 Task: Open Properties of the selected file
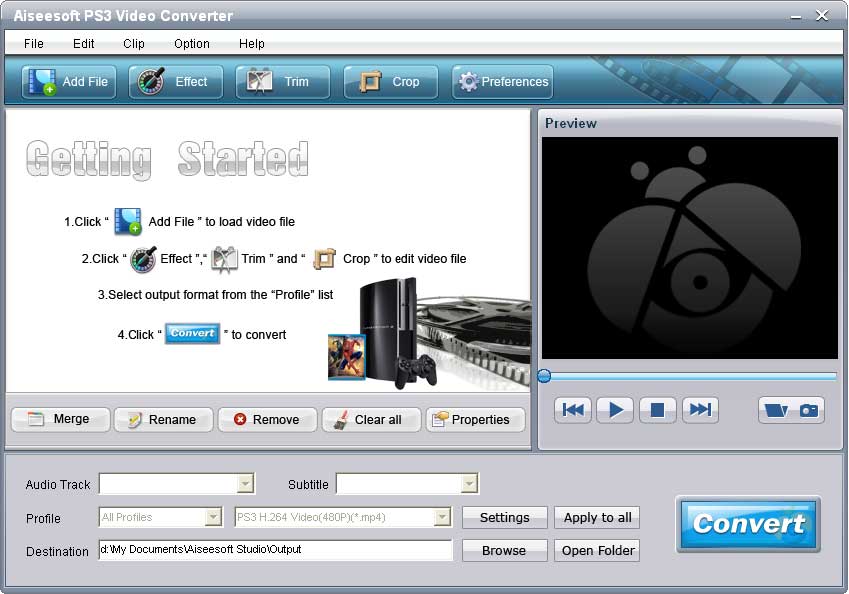tap(475, 420)
